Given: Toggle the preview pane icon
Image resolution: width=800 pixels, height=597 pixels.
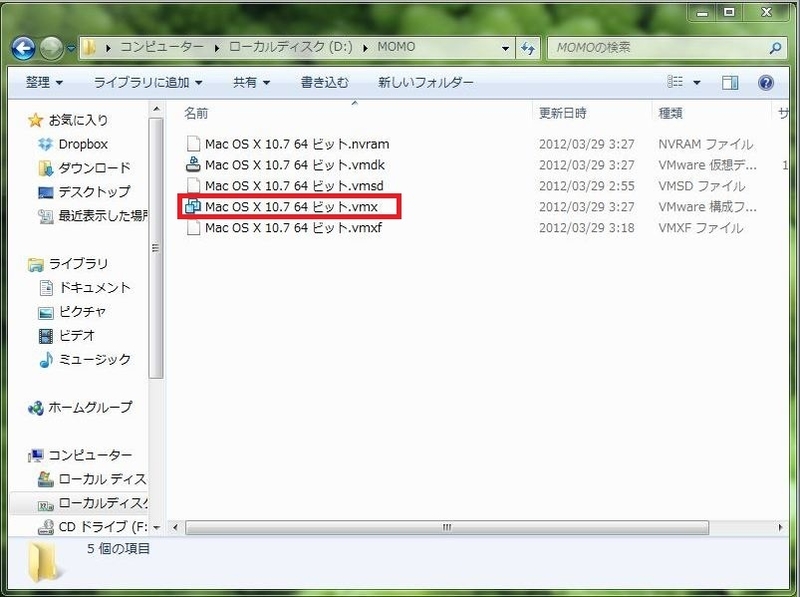Looking at the screenshot, I should click(730, 83).
